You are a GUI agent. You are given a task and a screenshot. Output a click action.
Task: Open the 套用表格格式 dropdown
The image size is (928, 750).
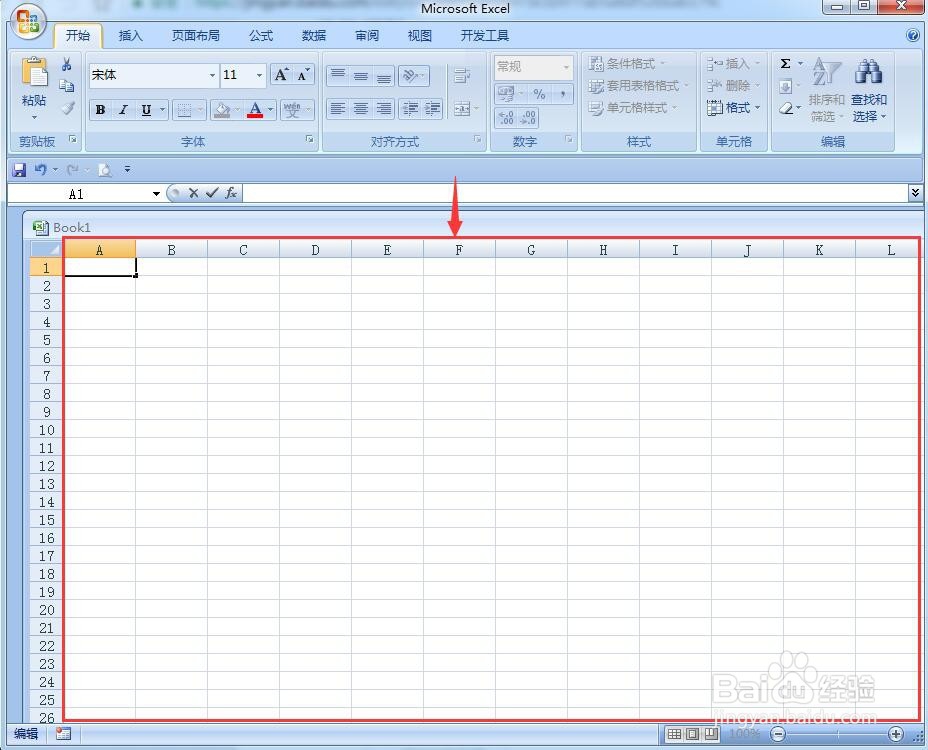point(639,86)
